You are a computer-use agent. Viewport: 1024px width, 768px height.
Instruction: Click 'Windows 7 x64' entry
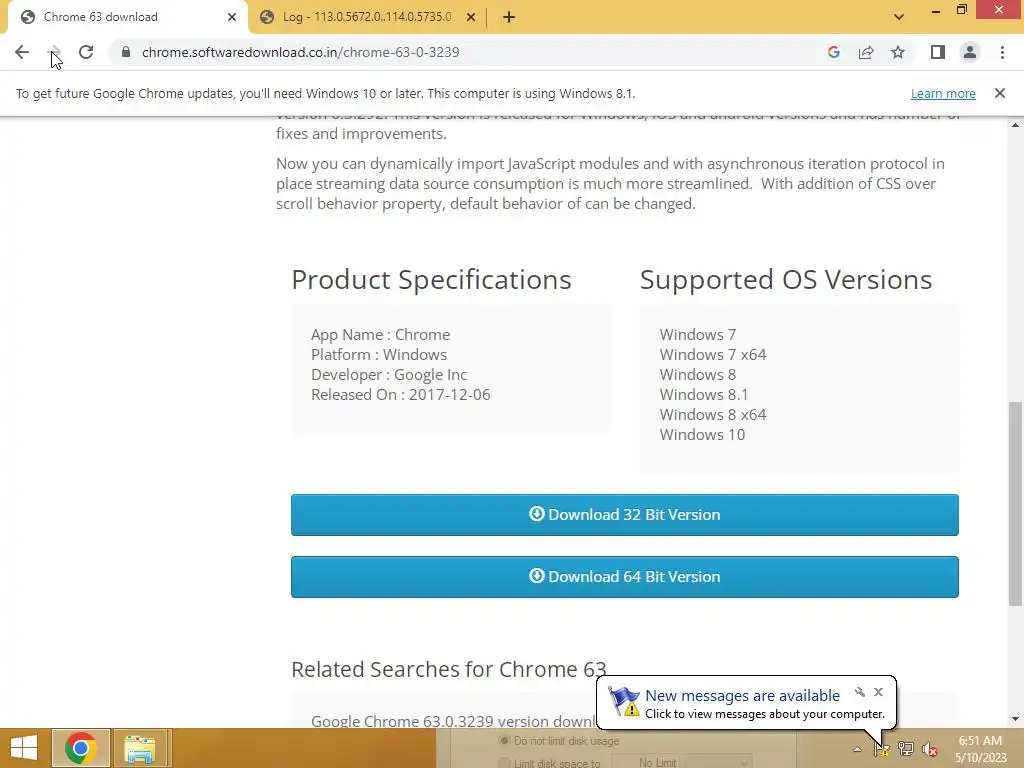pyautogui.click(x=712, y=355)
